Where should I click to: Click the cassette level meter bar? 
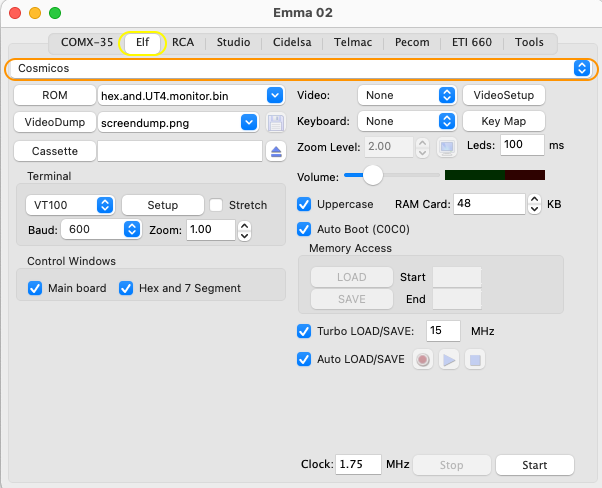click(495, 175)
